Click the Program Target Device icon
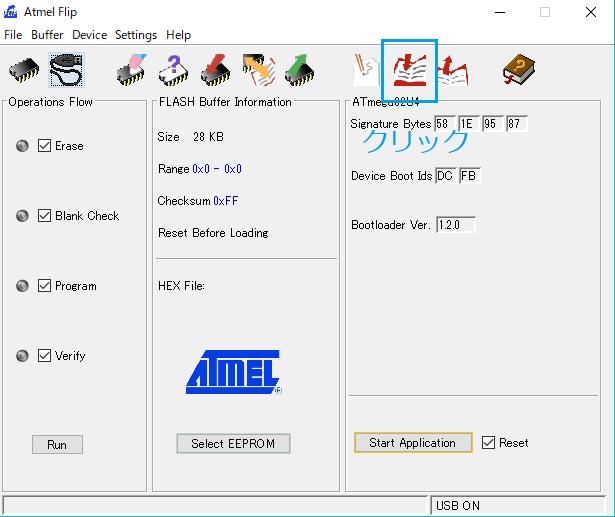 215,70
